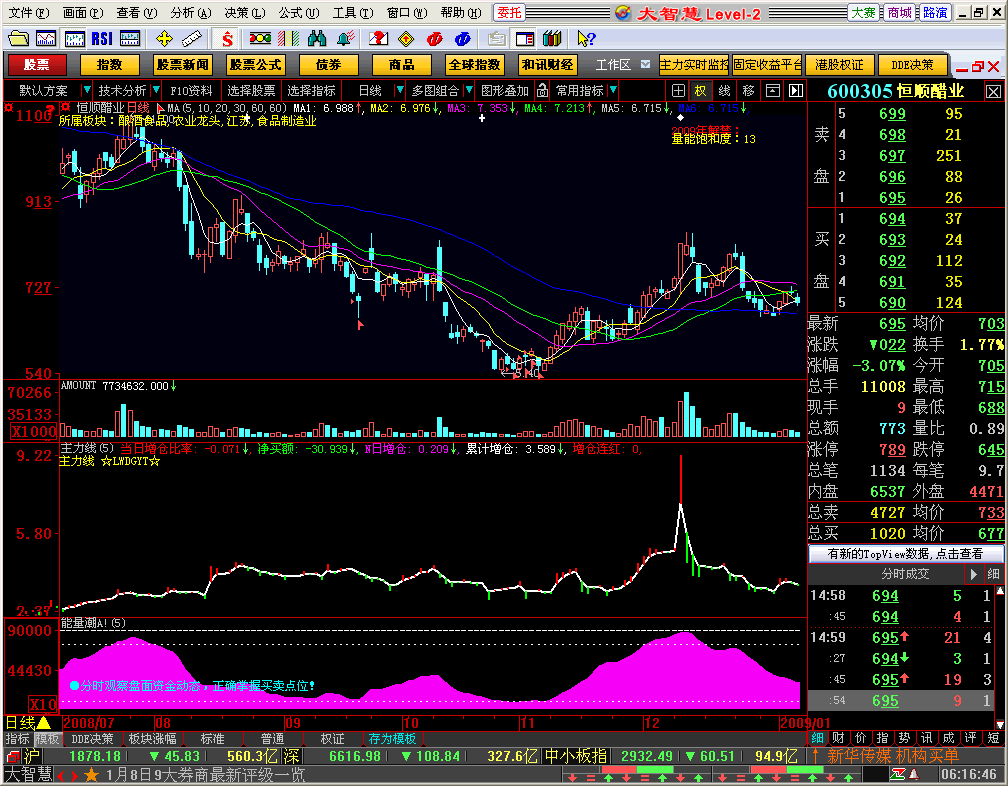1008x786 pixels.
Task: Click the chart with question mark icon
Action: [x=377, y=39]
